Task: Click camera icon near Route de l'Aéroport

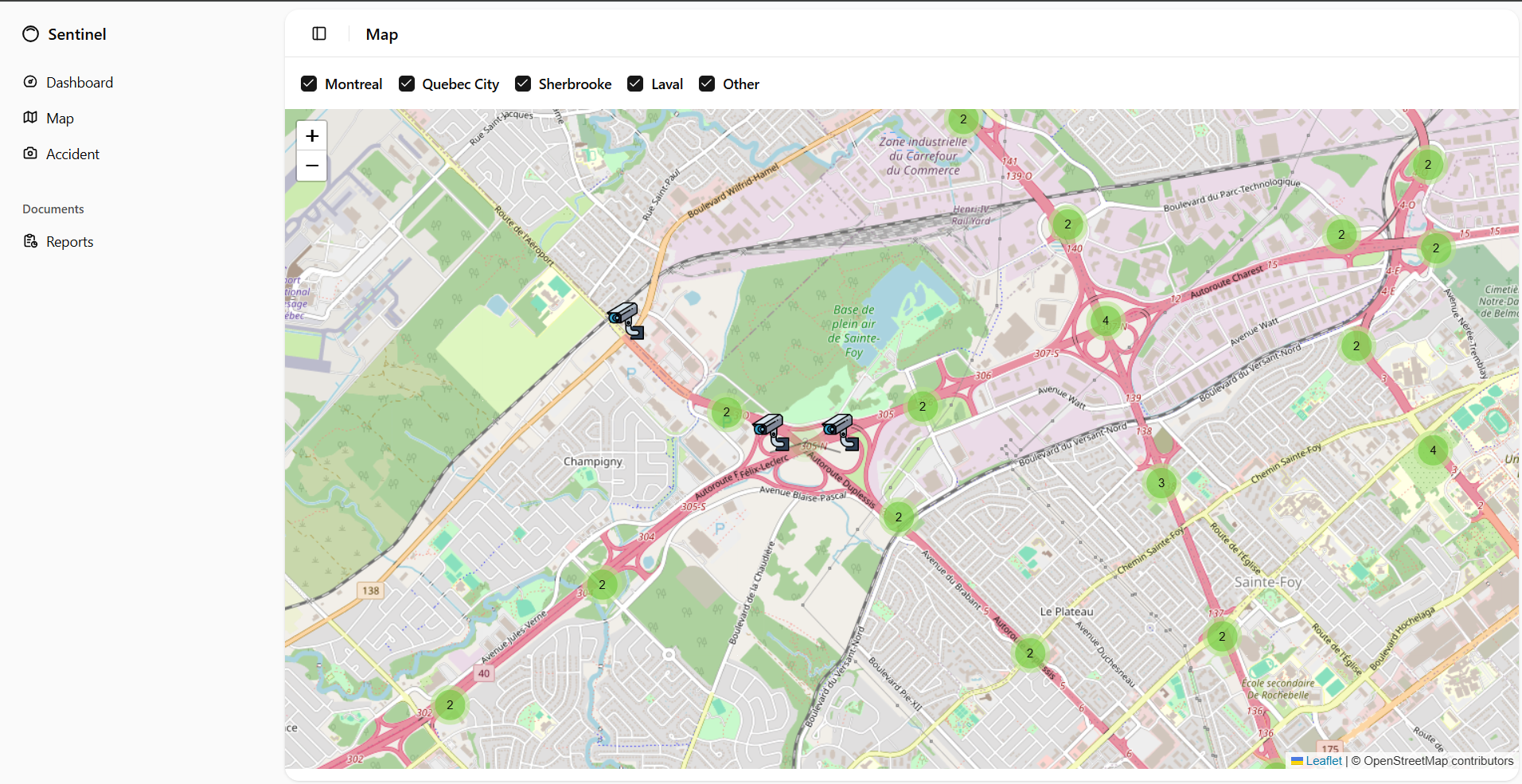Action: [x=626, y=320]
